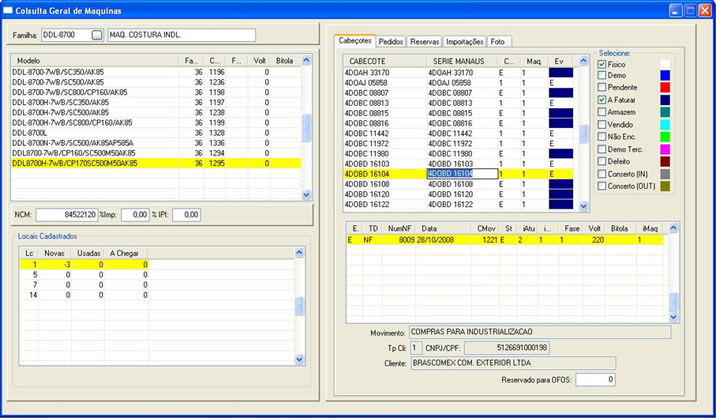Enable the Conserto (IN) checkbox

pyautogui.click(x=602, y=174)
